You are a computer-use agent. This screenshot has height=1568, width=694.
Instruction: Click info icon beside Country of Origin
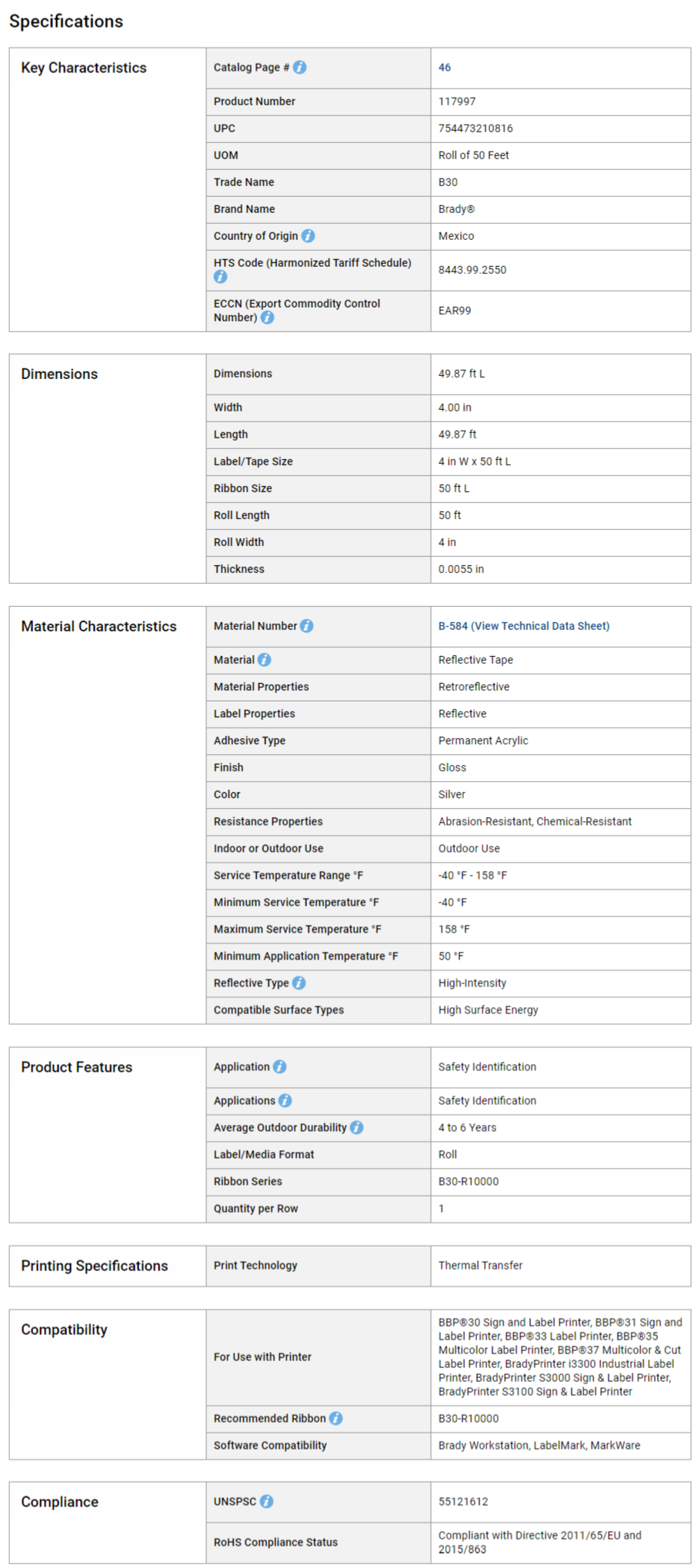[308, 236]
